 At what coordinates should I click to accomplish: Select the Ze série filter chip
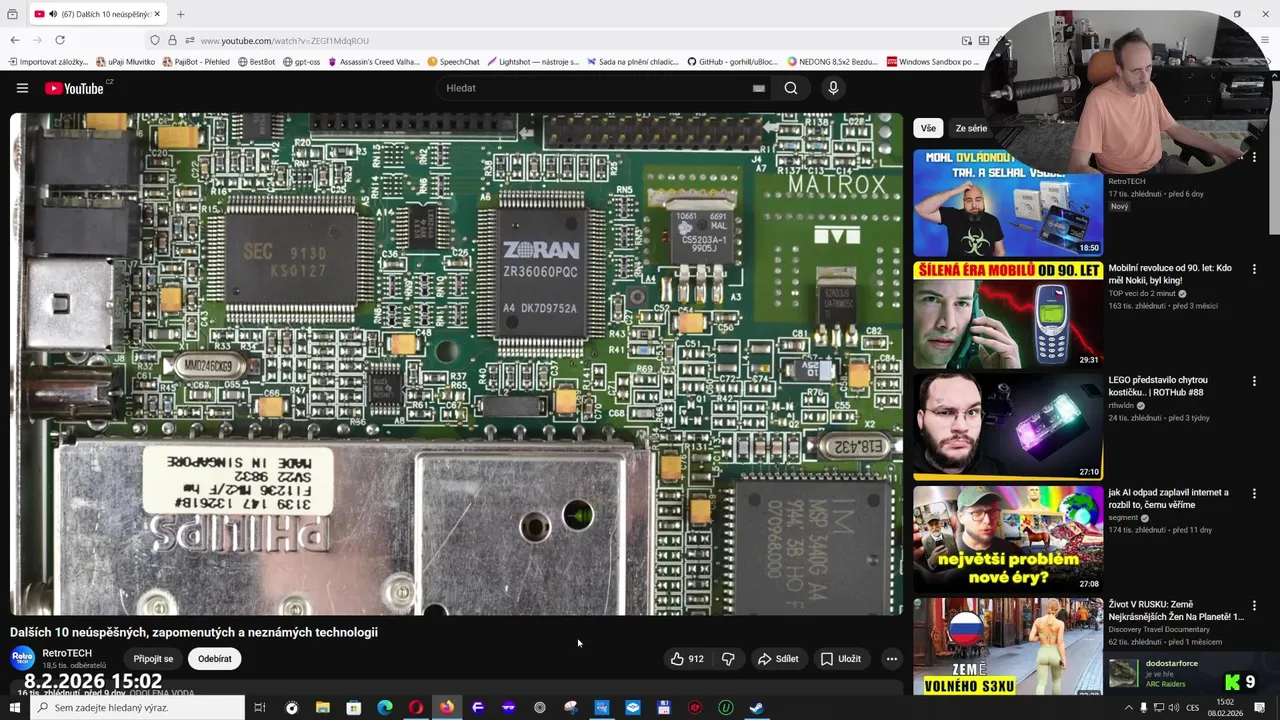click(971, 128)
